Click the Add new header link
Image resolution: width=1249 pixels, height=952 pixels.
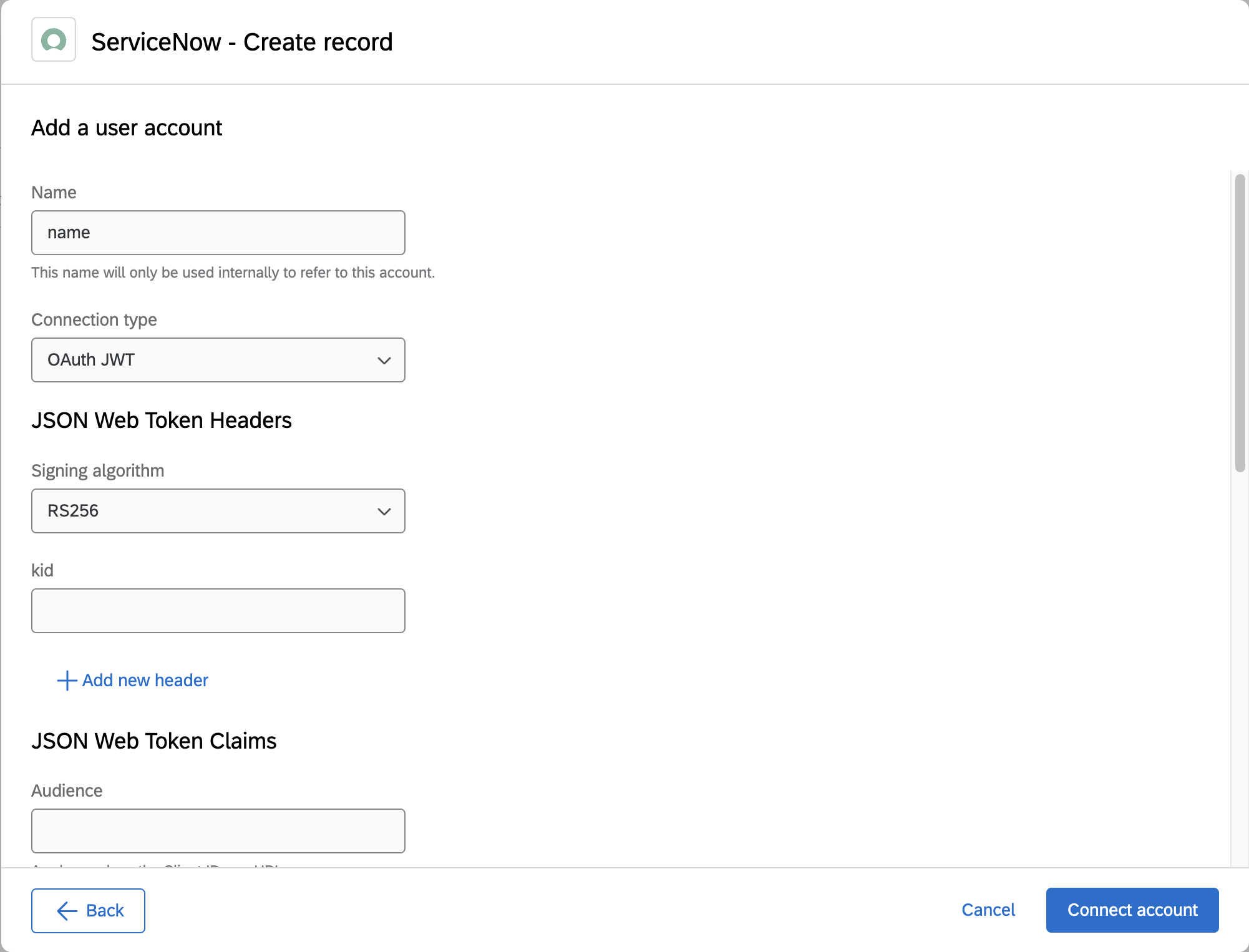(x=132, y=680)
